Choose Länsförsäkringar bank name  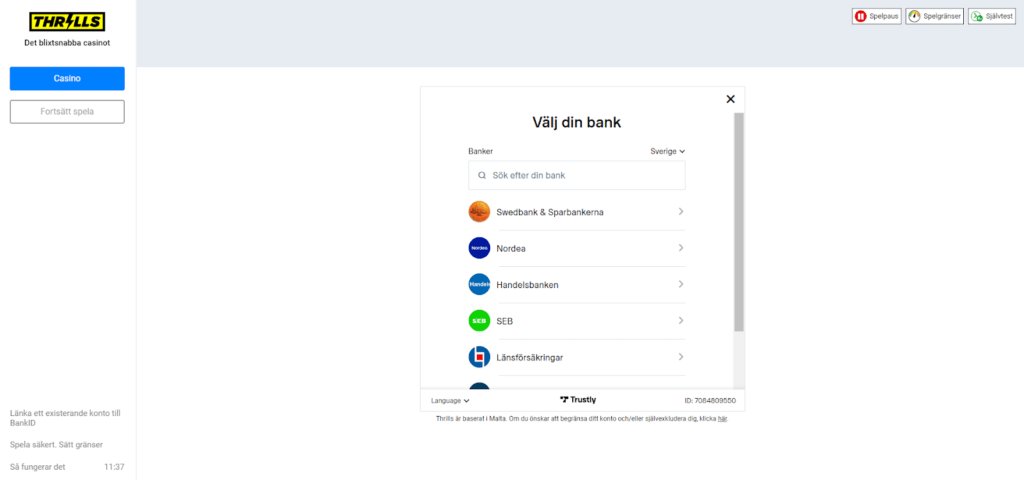[x=530, y=357]
